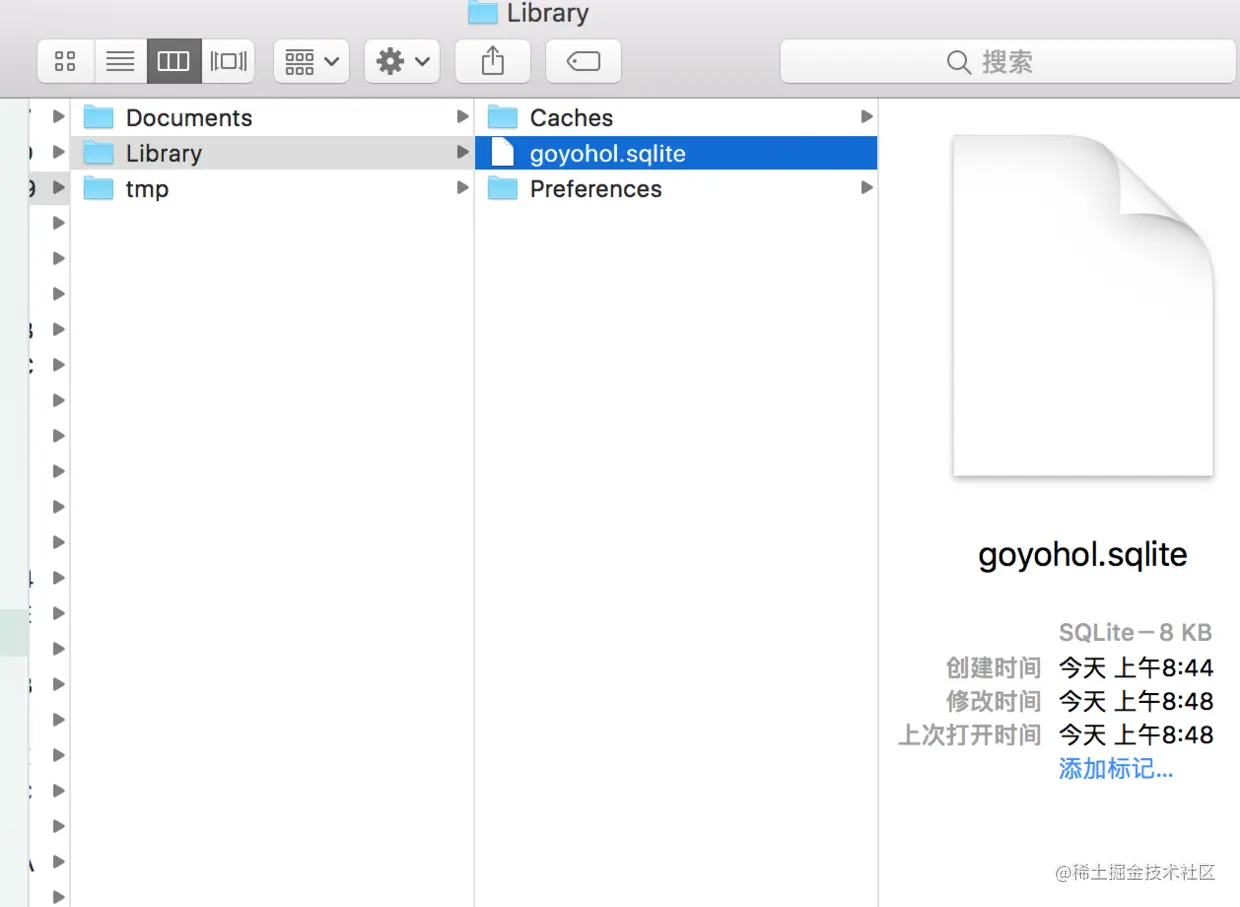The width and height of the screenshot is (1240, 907).
Task: Open the gear action menu
Action: [x=402, y=62]
